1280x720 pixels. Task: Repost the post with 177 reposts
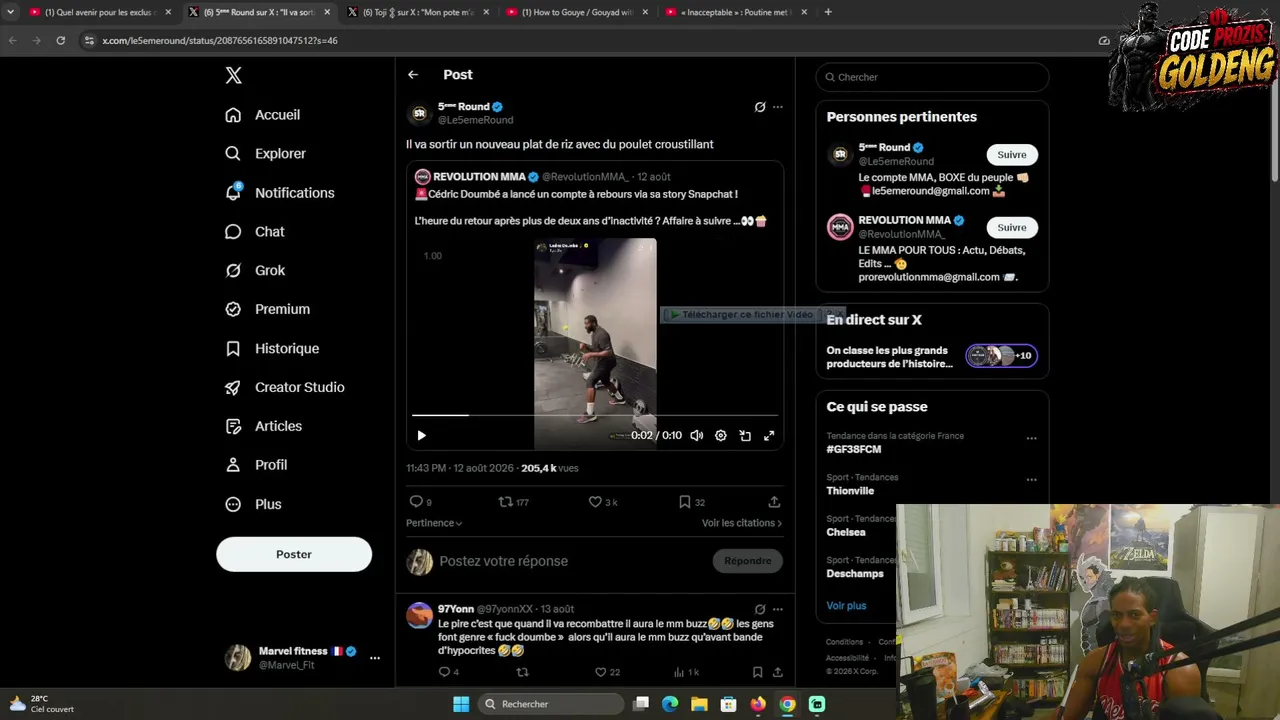coord(513,502)
